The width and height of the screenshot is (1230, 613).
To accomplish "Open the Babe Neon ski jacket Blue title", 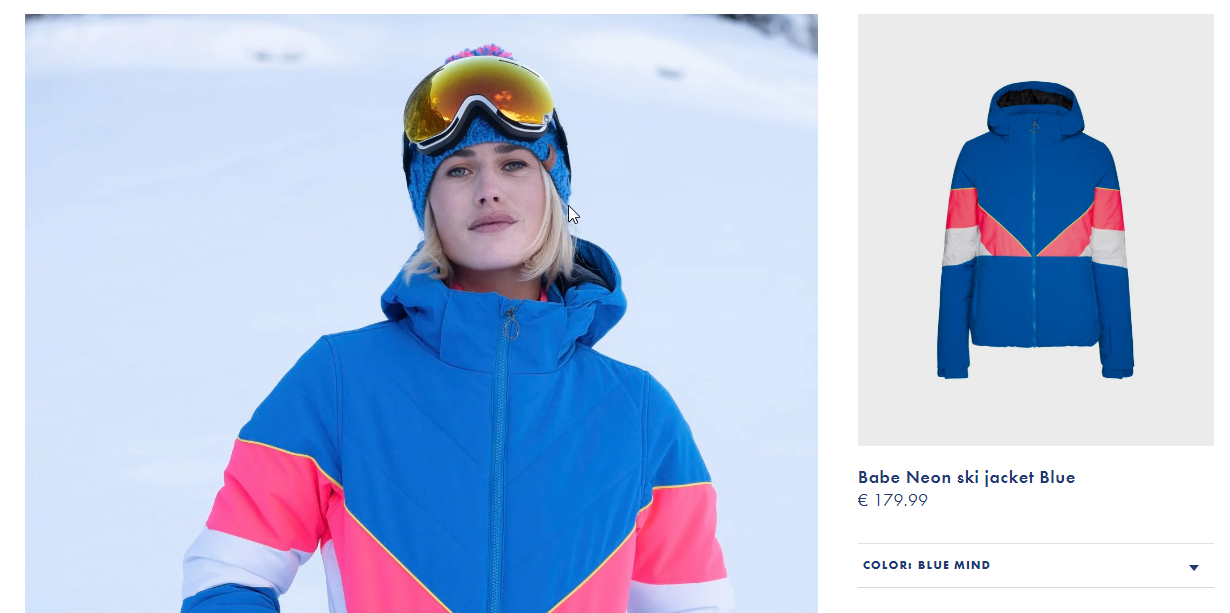I will pyautogui.click(x=966, y=477).
